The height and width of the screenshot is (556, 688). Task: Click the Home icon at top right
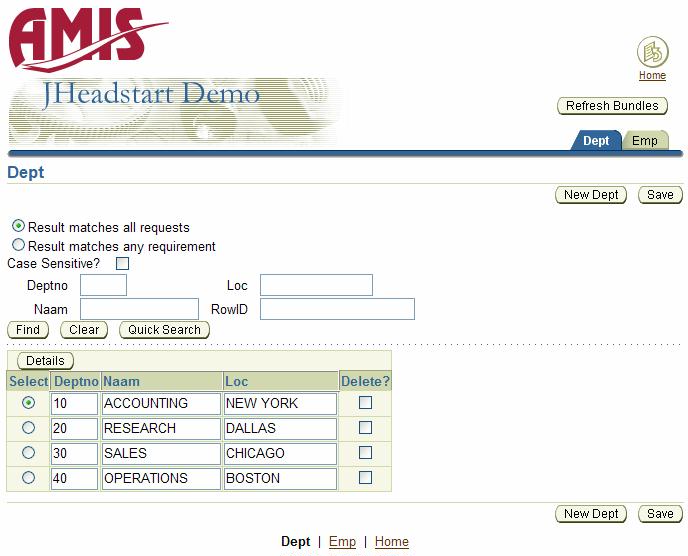coord(652,52)
